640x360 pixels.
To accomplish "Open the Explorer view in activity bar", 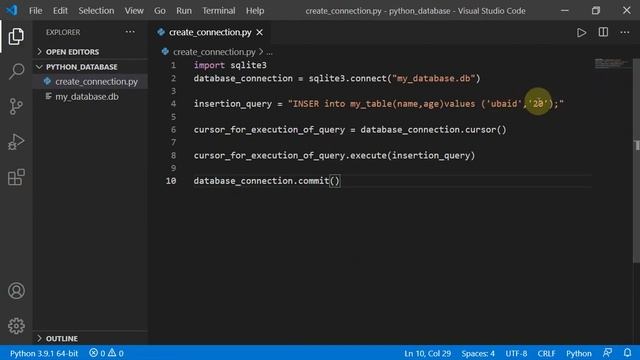I will tap(16, 36).
